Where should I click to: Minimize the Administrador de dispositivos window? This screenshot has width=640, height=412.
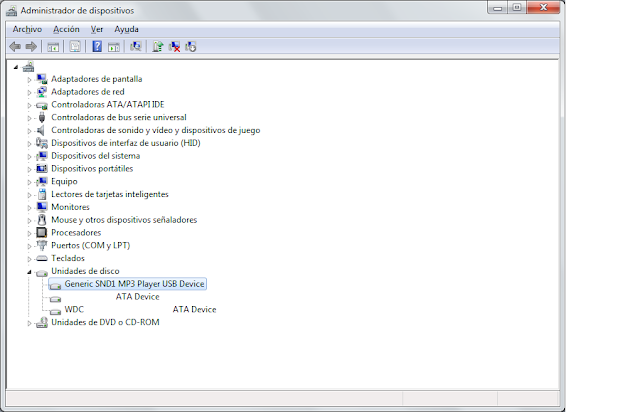pos(498,7)
